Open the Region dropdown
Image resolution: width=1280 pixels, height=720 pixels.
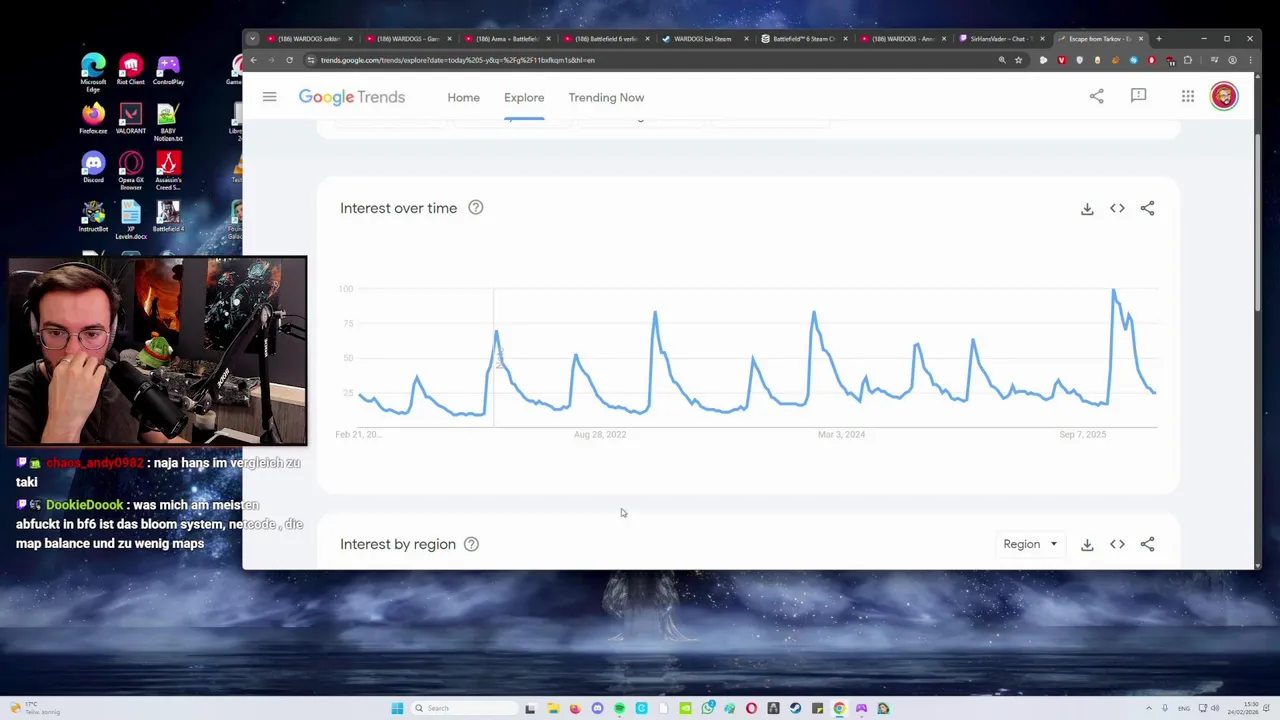point(1030,545)
